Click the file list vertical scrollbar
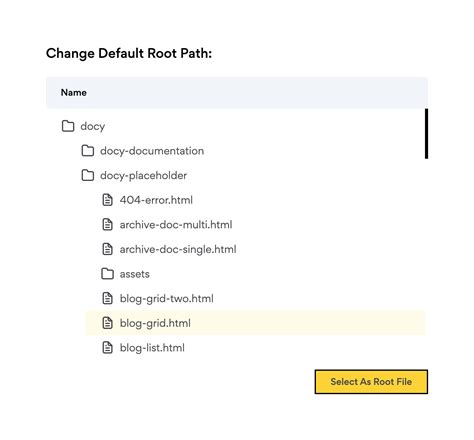Image resolution: width=474 pixels, height=440 pixels. (x=426, y=134)
